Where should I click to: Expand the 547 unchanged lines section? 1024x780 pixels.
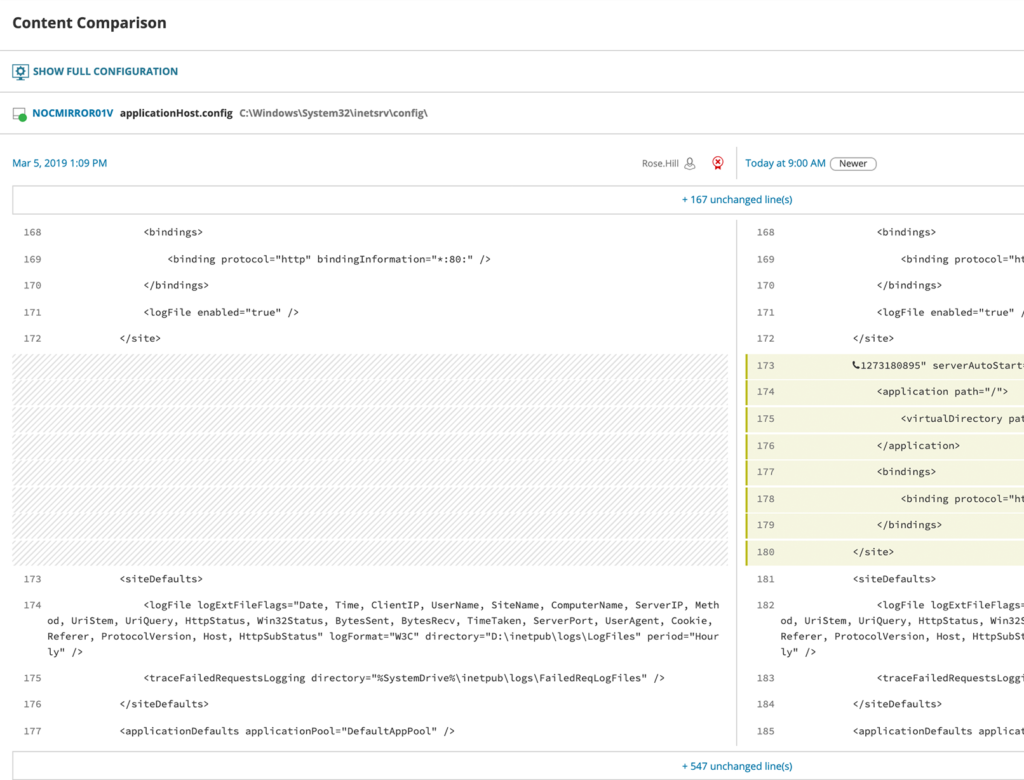click(737, 766)
